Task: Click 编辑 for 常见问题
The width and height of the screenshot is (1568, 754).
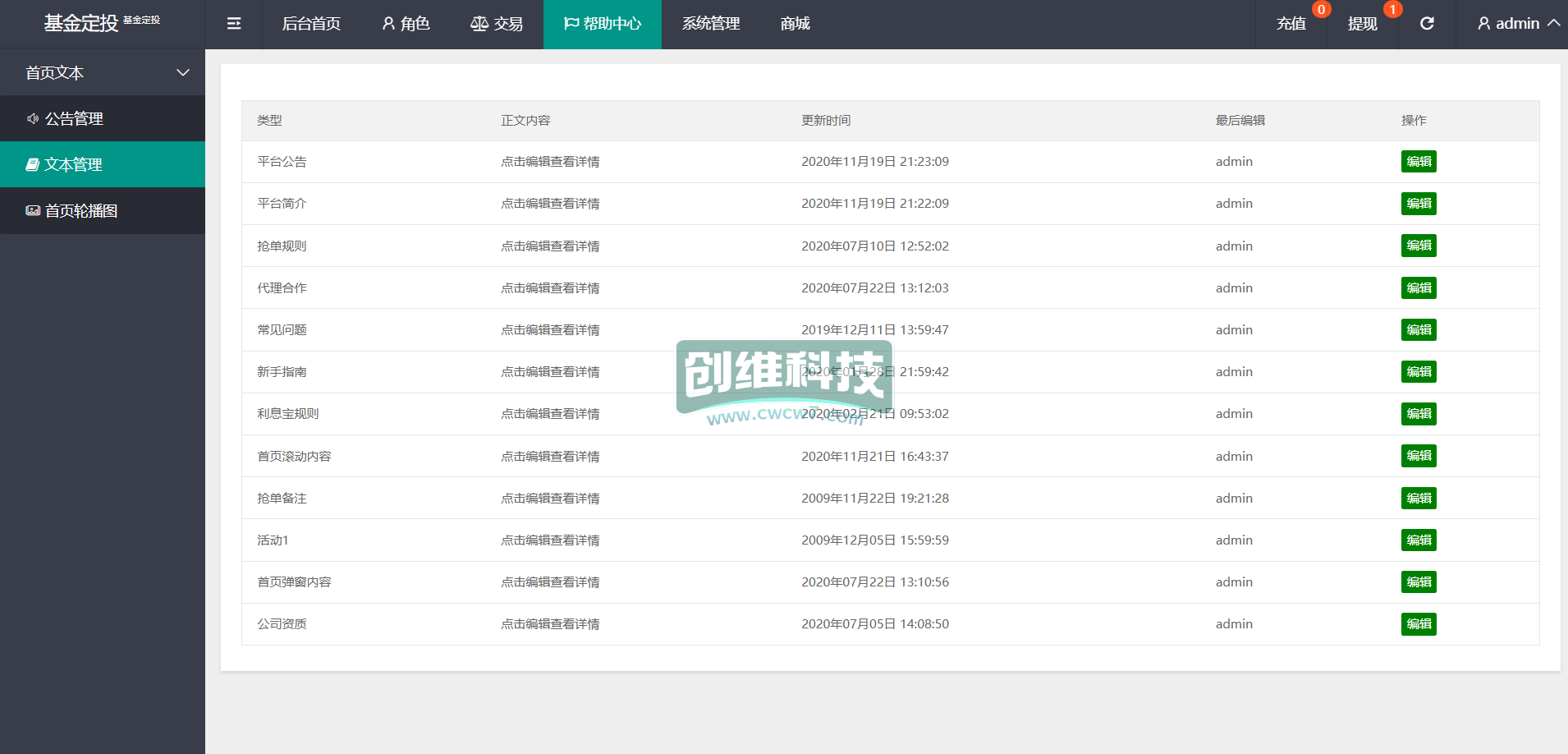Action: coord(1419,330)
